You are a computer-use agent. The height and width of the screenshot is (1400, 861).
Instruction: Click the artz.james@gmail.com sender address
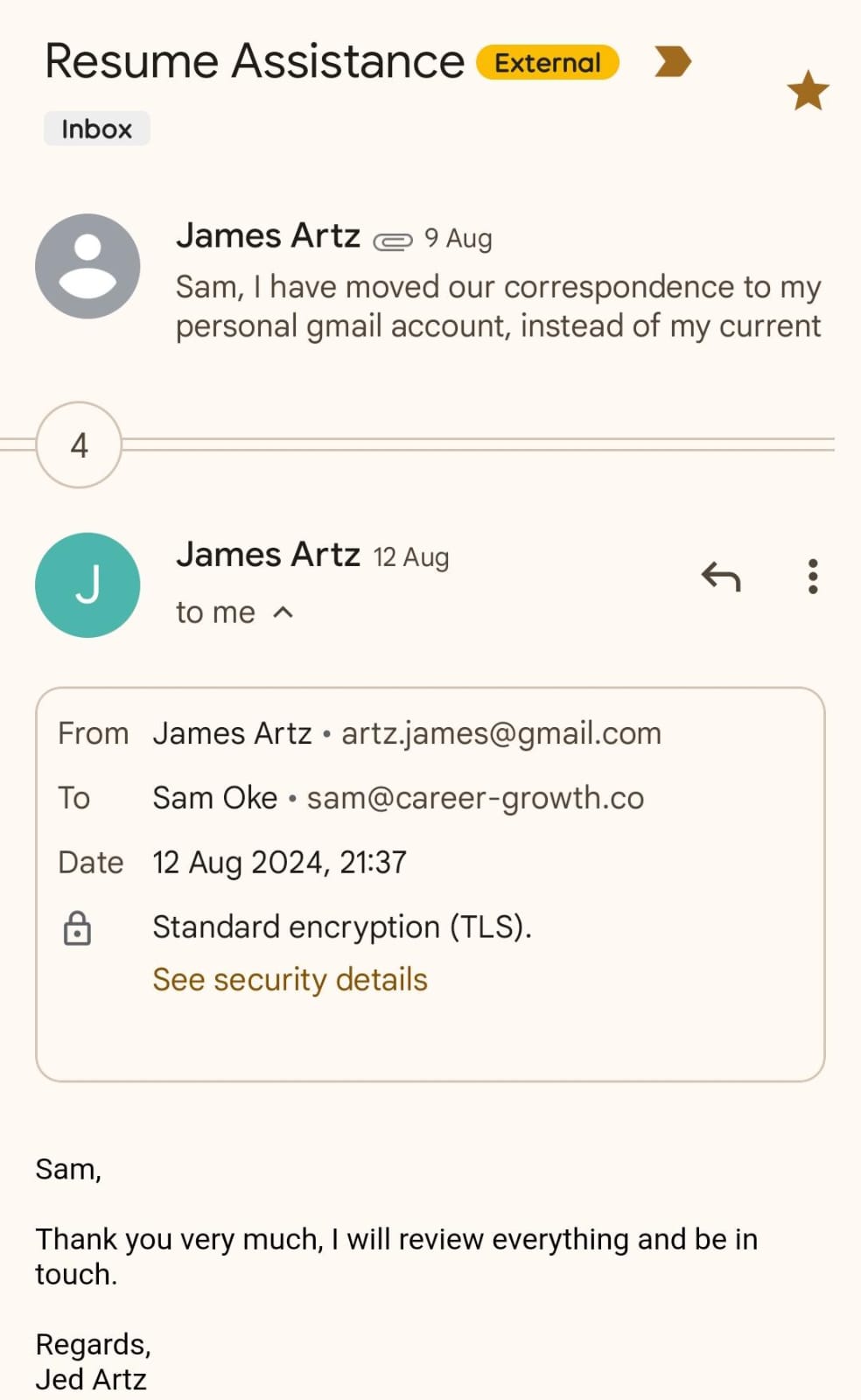(500, 733)
